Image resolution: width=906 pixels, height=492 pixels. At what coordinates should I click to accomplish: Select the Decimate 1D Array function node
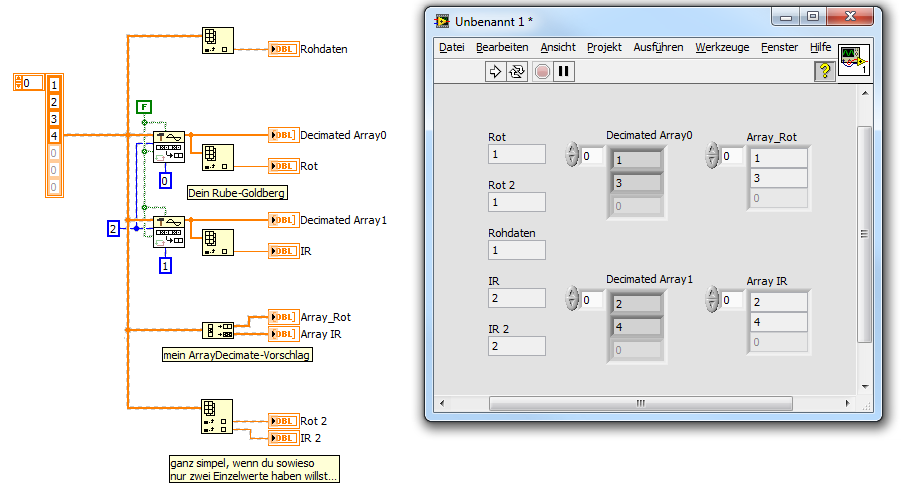click(218, 330)
